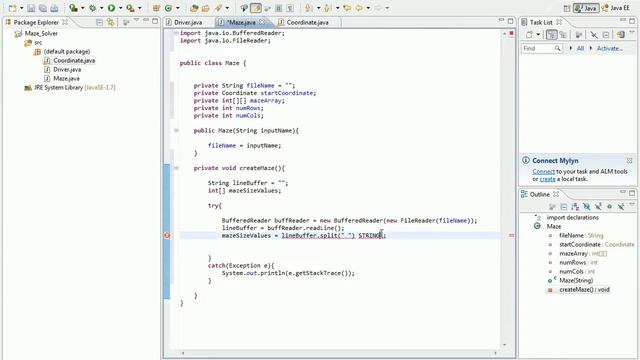640x360 pixels.
Task: Click the New Java Class icon
Action: tap(169, 8)
